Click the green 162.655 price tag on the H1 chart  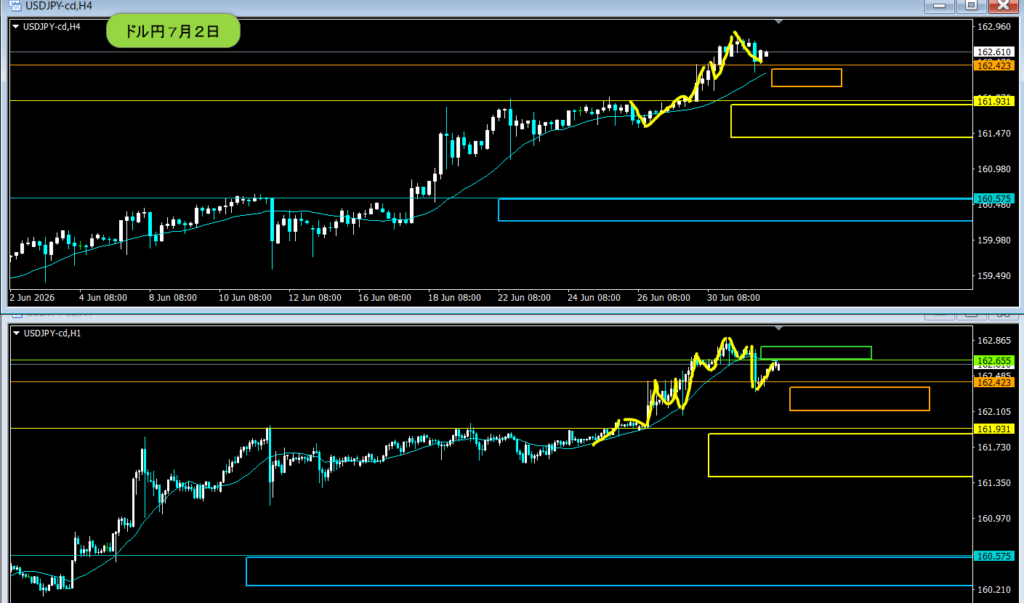pyautogui.click(x=994, y=361)
